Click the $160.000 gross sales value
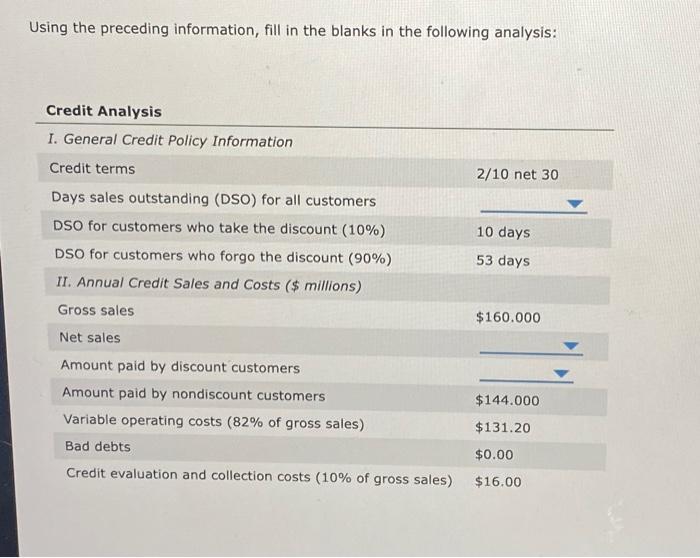This screenshot has height=558, width=700. 508,317
